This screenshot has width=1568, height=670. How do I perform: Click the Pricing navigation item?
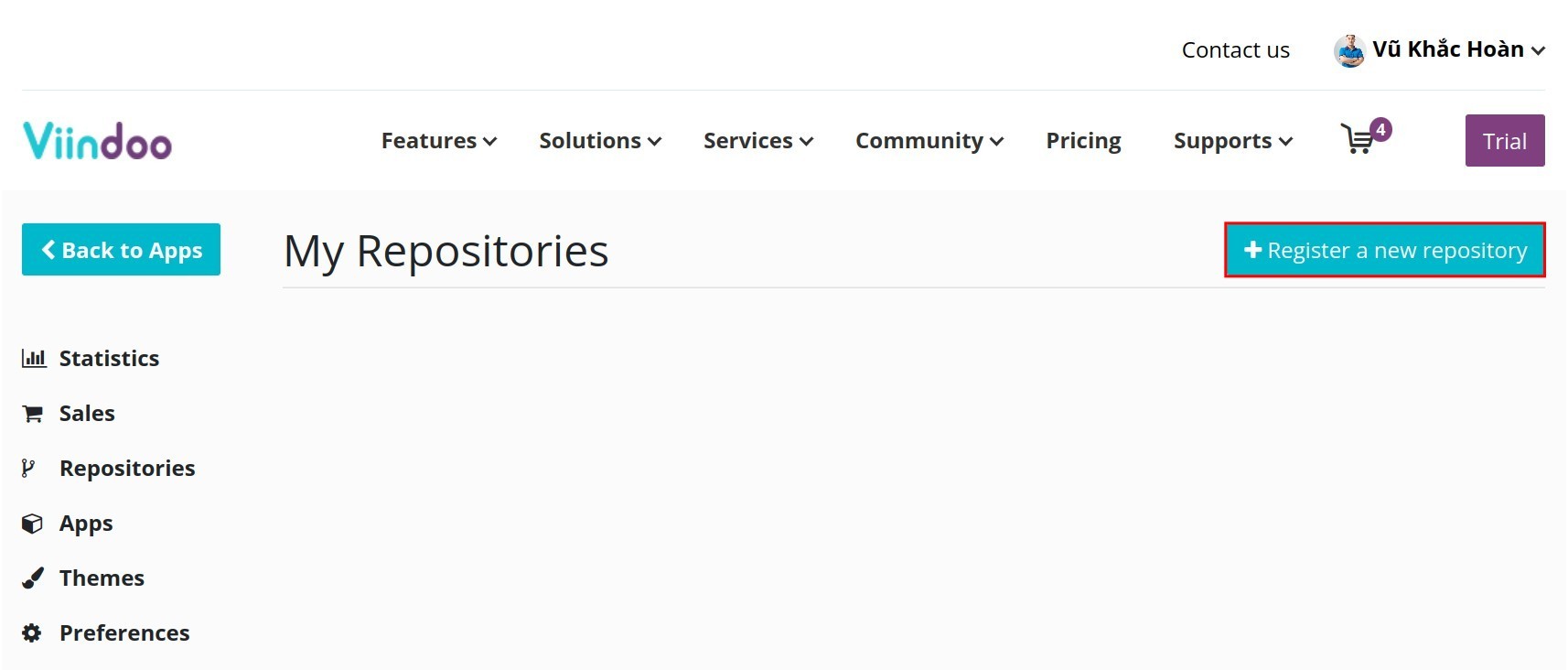(x=1083, y=141)
